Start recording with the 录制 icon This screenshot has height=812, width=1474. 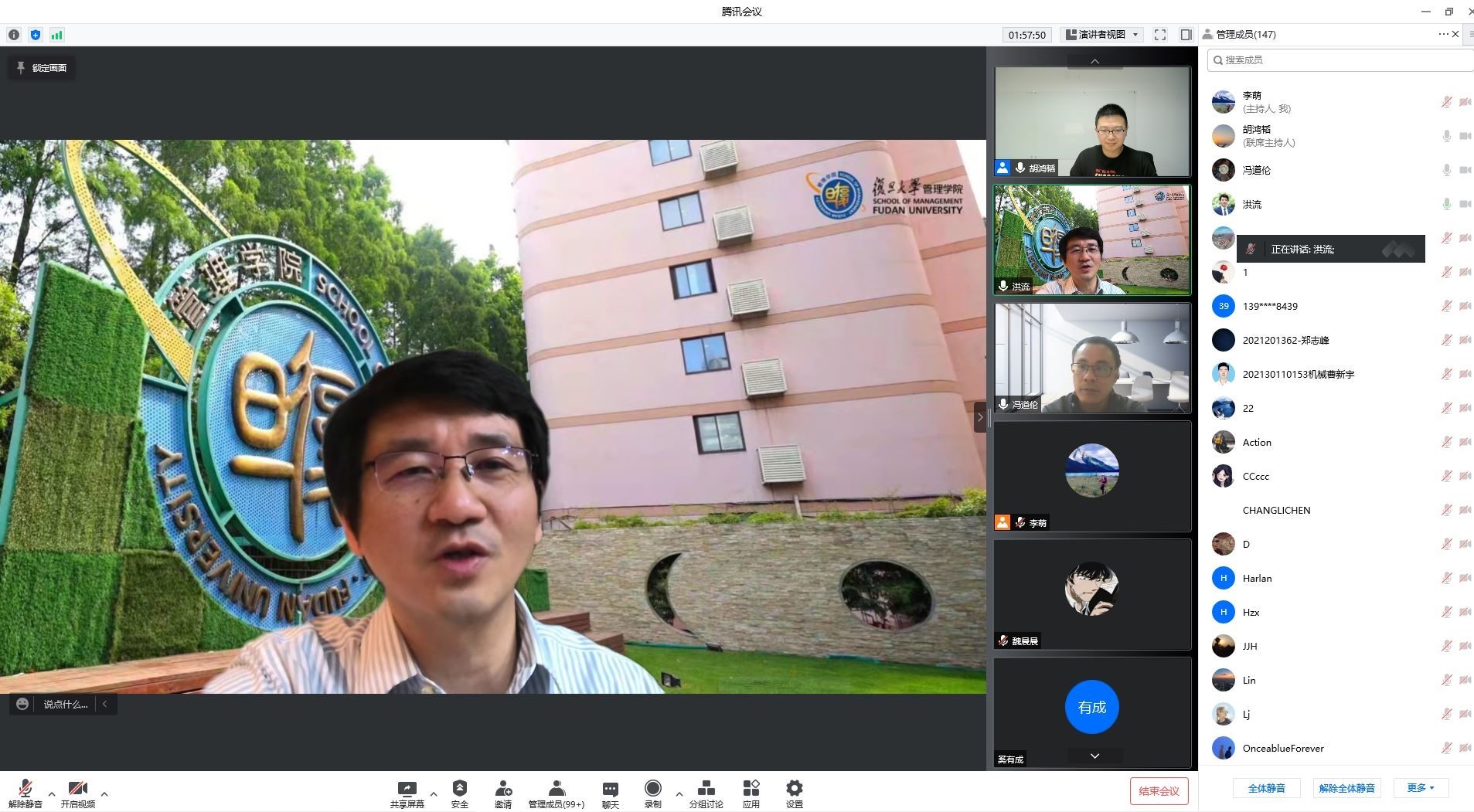tap(652, 789)
